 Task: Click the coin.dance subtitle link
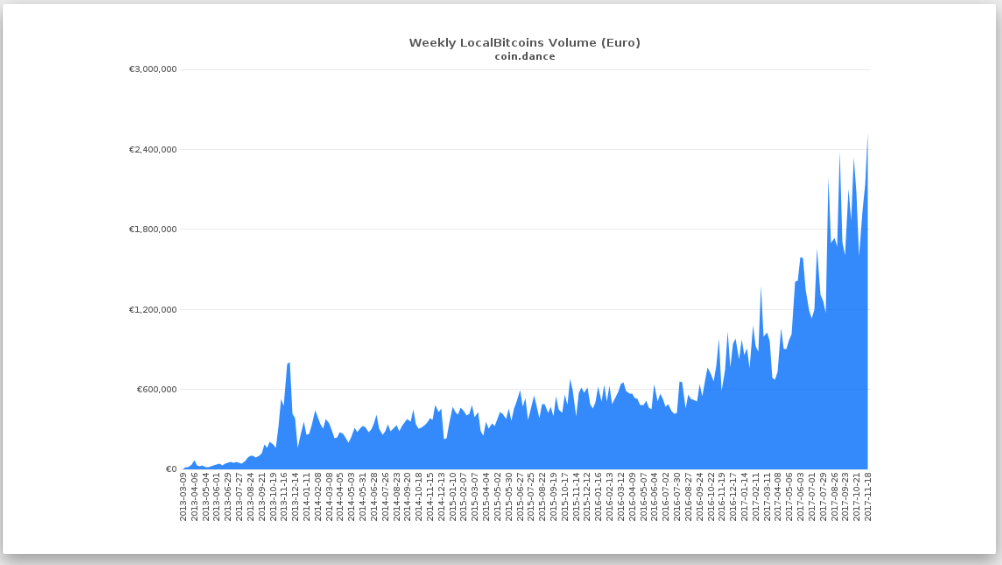point(524,57)
